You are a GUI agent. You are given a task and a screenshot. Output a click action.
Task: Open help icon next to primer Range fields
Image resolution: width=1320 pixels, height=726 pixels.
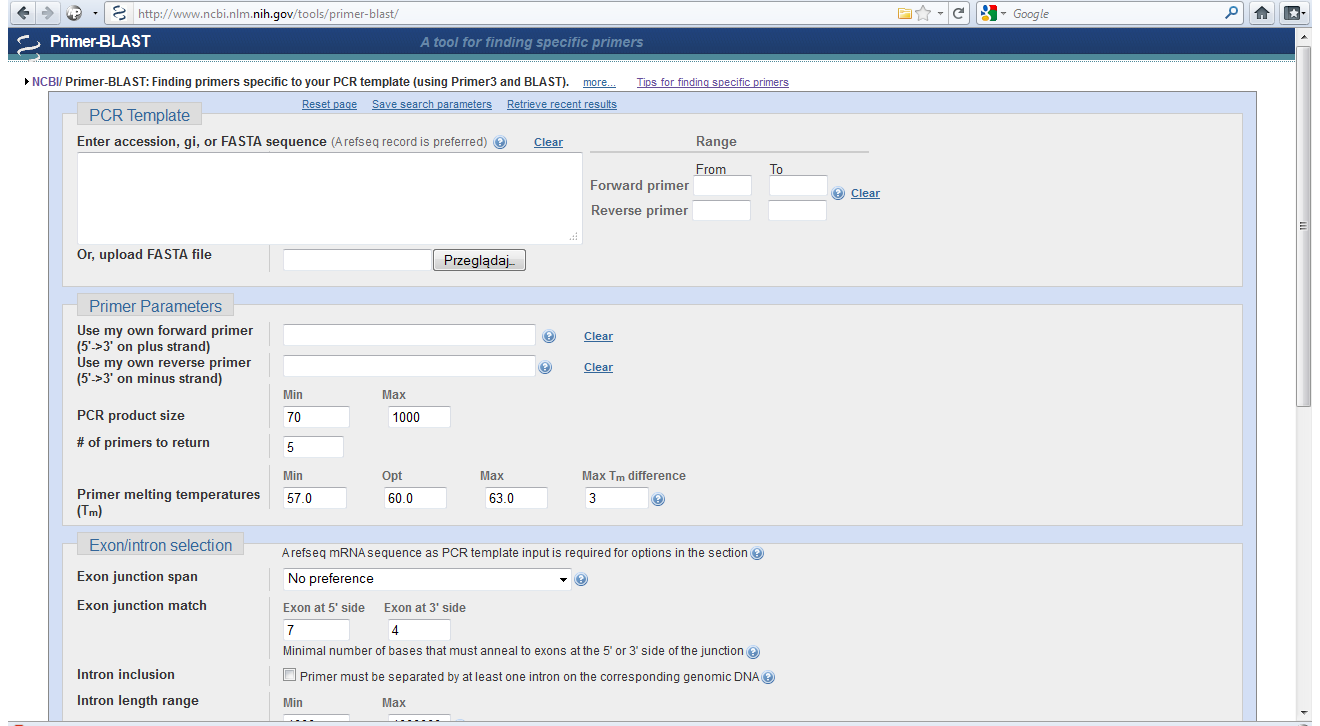pyautogui.click(x=838, y=193)
